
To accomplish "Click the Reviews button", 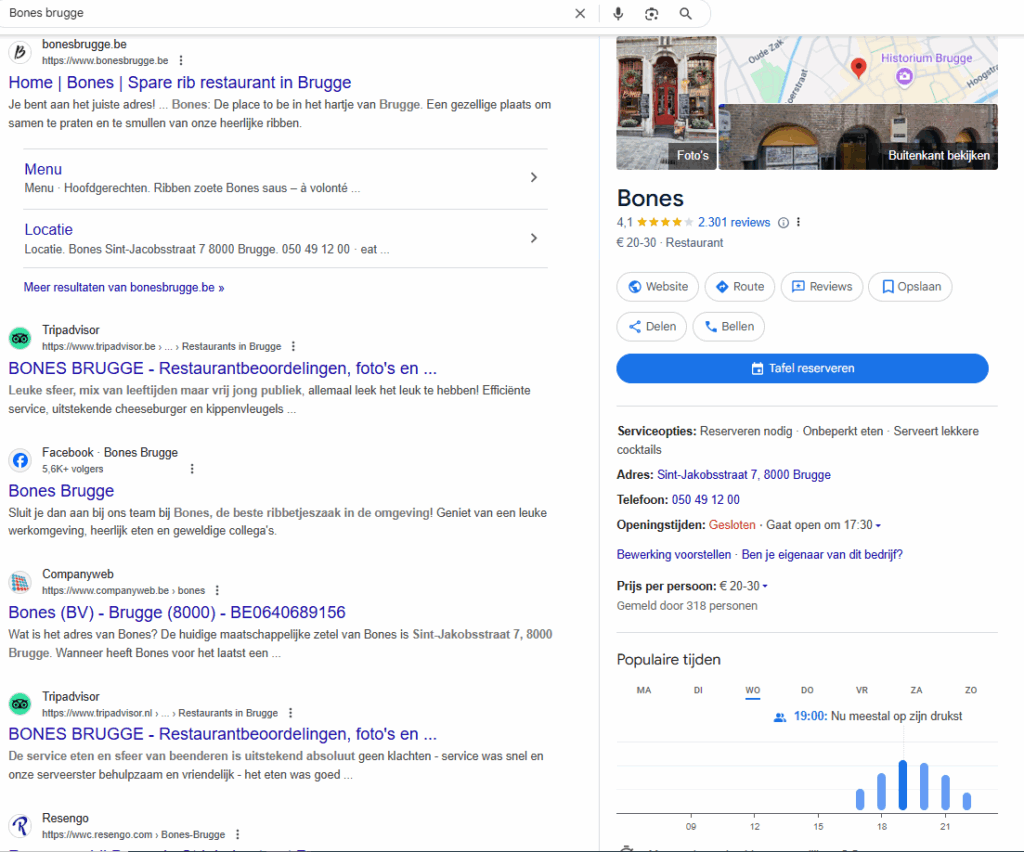I will click(x=822, y=287).
